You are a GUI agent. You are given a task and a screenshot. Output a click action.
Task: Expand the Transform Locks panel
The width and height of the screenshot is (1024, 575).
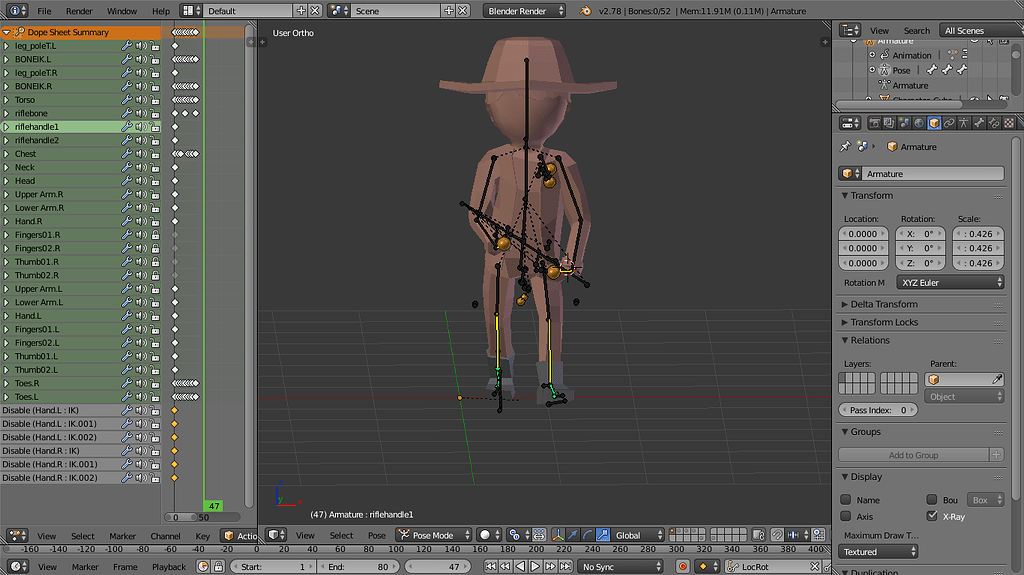884,322
